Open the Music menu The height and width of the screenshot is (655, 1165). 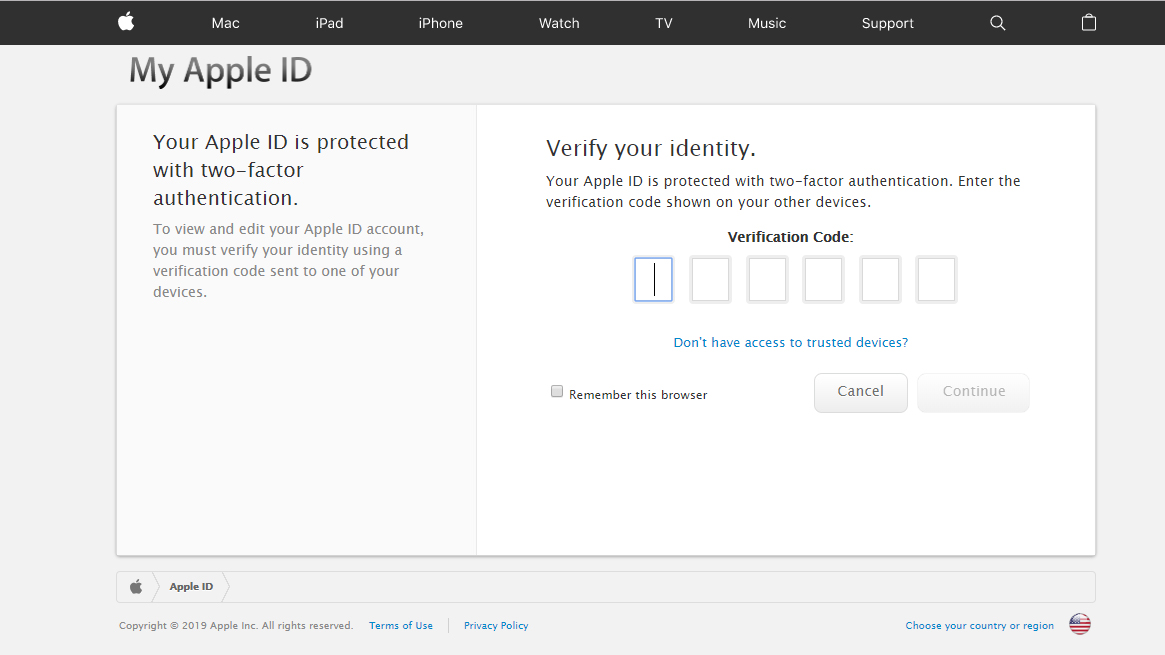tap(767, 23)
